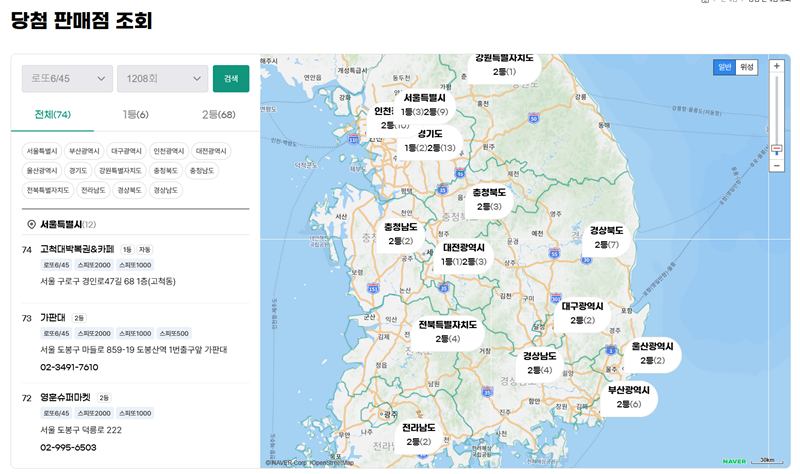This screenshot has height=474, width=800.
Task: Open the 로또6/45 lottery type dropdown
Action: coord(67,79)
